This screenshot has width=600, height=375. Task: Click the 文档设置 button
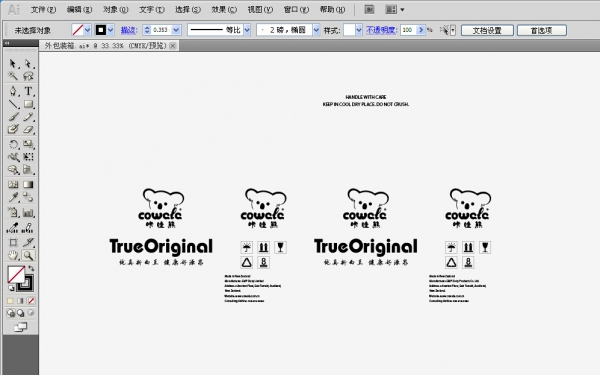[487, 30]
